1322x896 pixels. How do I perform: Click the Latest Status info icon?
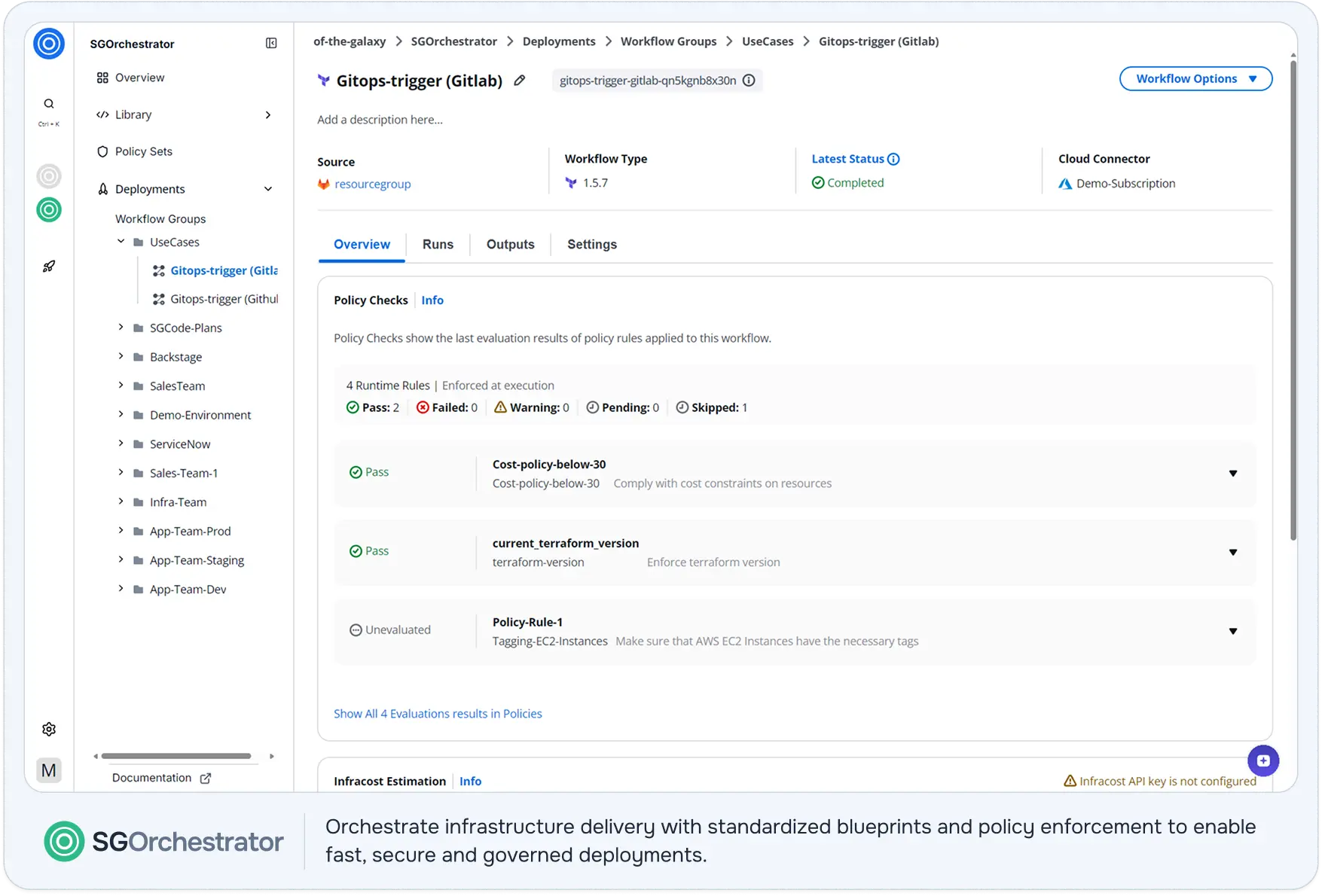pyautogui.click(x=893, y=159)
